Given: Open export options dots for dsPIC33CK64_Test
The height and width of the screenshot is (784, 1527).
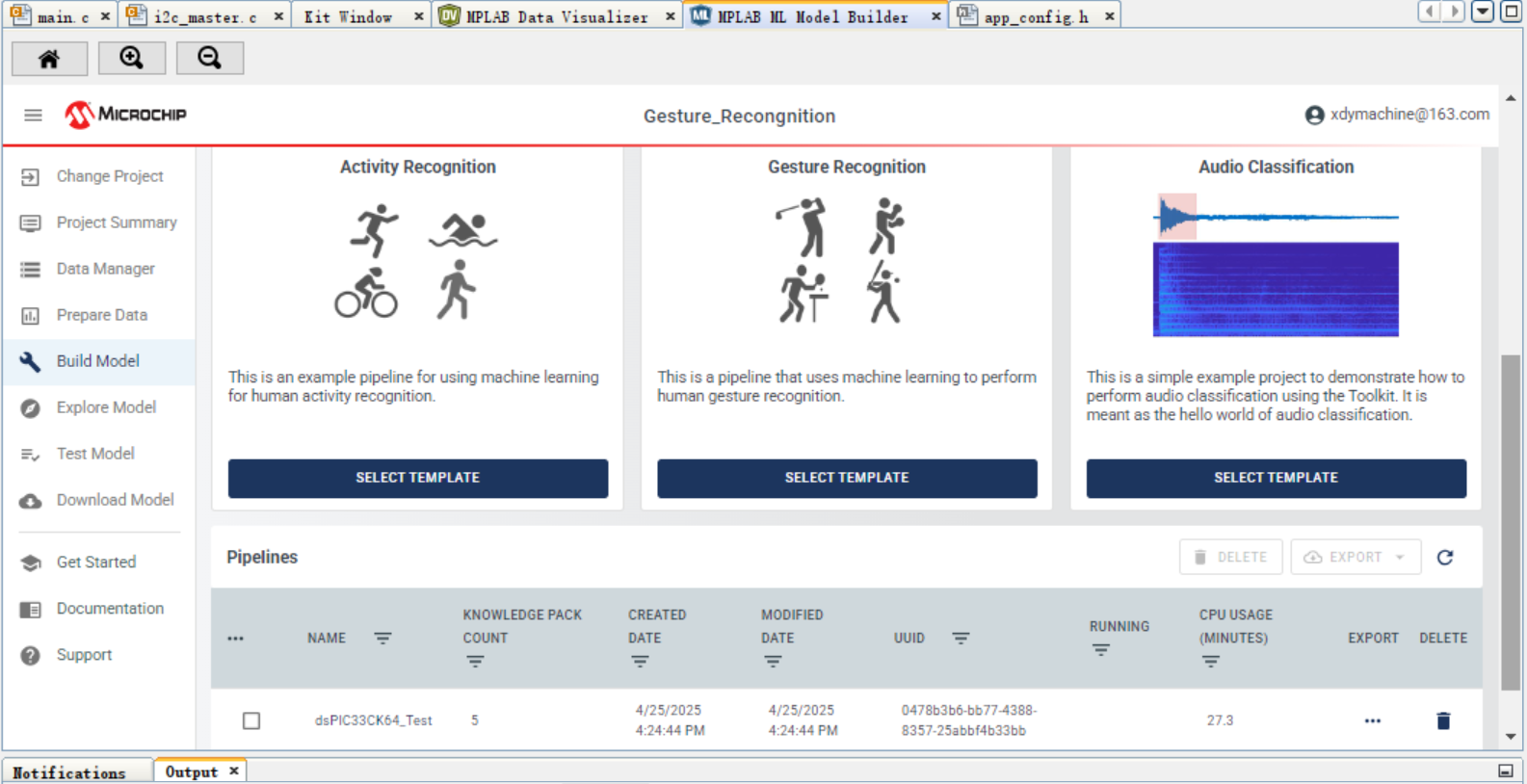Looking at the screenshot, I should coord(1373,720).
